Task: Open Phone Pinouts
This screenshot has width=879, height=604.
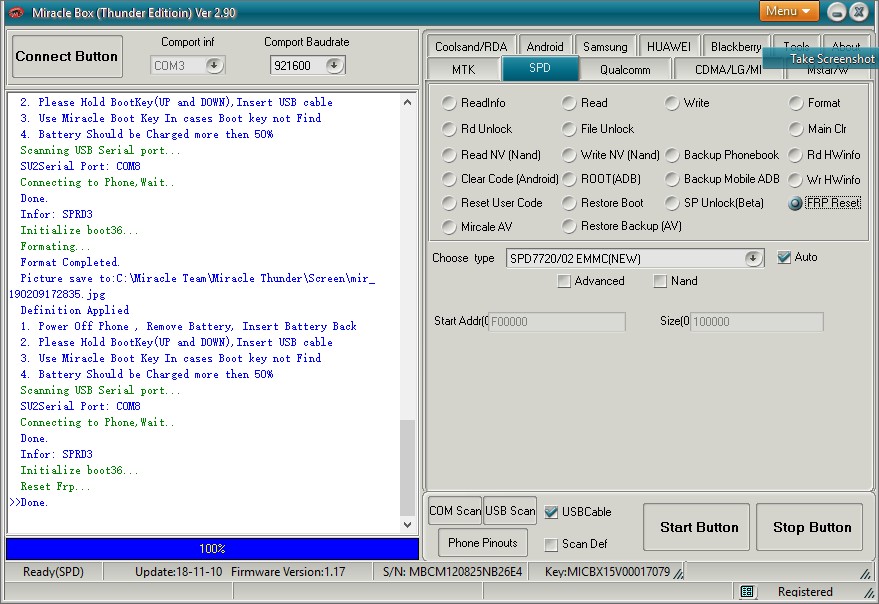Action: (483, 543)
